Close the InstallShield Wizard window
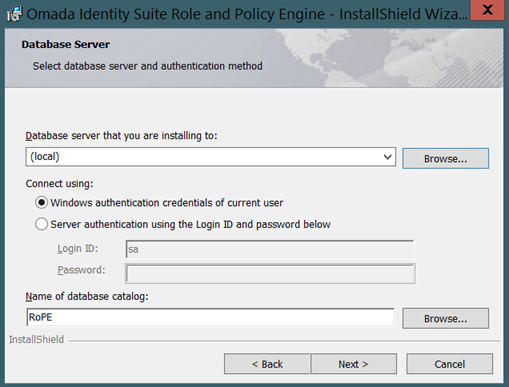509x387 pixels. pyautogui.click(x=487, y=10)
